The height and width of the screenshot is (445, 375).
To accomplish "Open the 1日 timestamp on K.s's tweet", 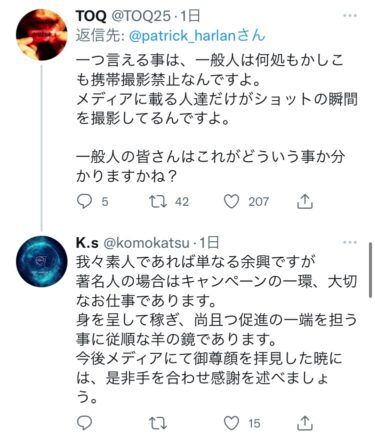I will [x=209, y=243].
